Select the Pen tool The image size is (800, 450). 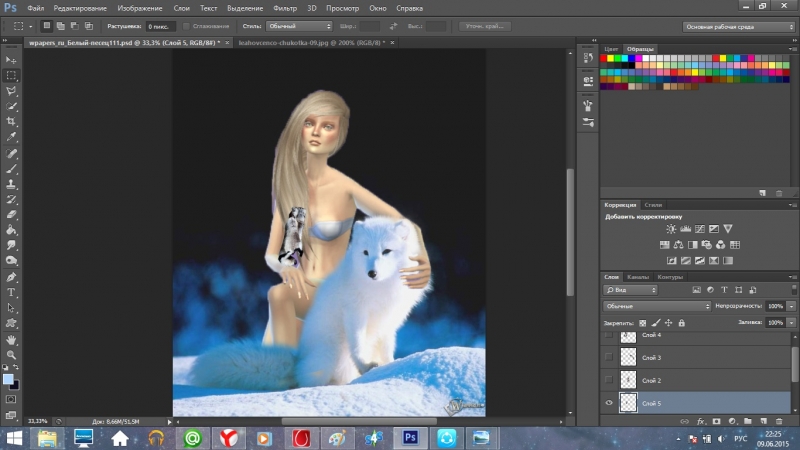pyautogui.click(x=11, y=277)
